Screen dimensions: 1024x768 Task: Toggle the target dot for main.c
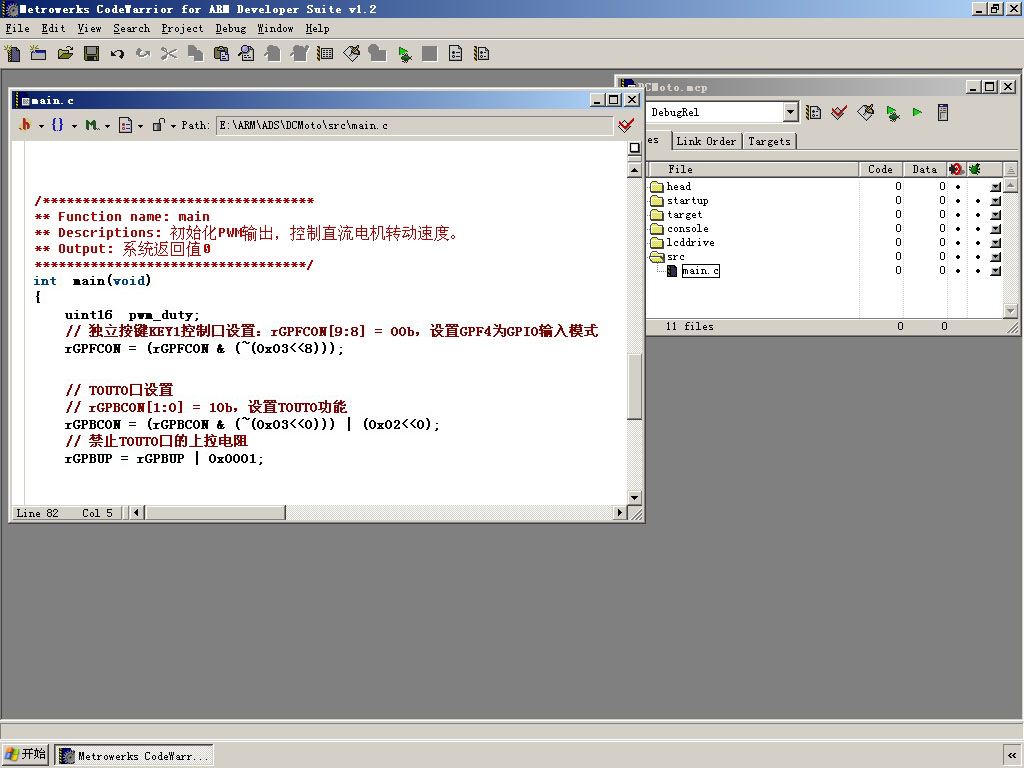click(x=958, y=270)
